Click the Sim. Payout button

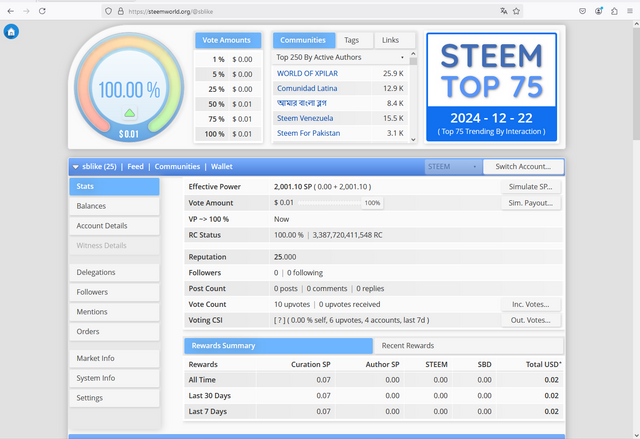tap(531, 203)
